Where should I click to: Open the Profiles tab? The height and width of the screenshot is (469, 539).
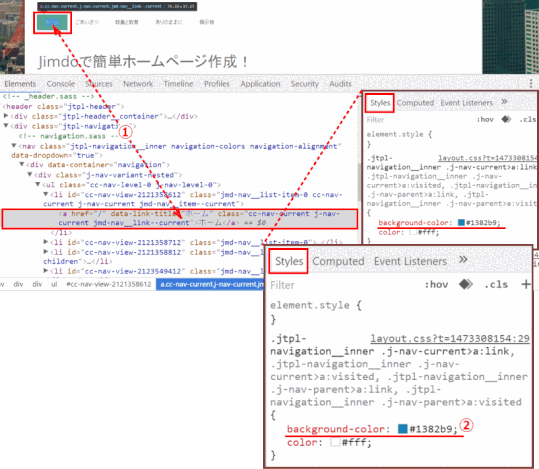pyautogui.click(x=217, y=84)
